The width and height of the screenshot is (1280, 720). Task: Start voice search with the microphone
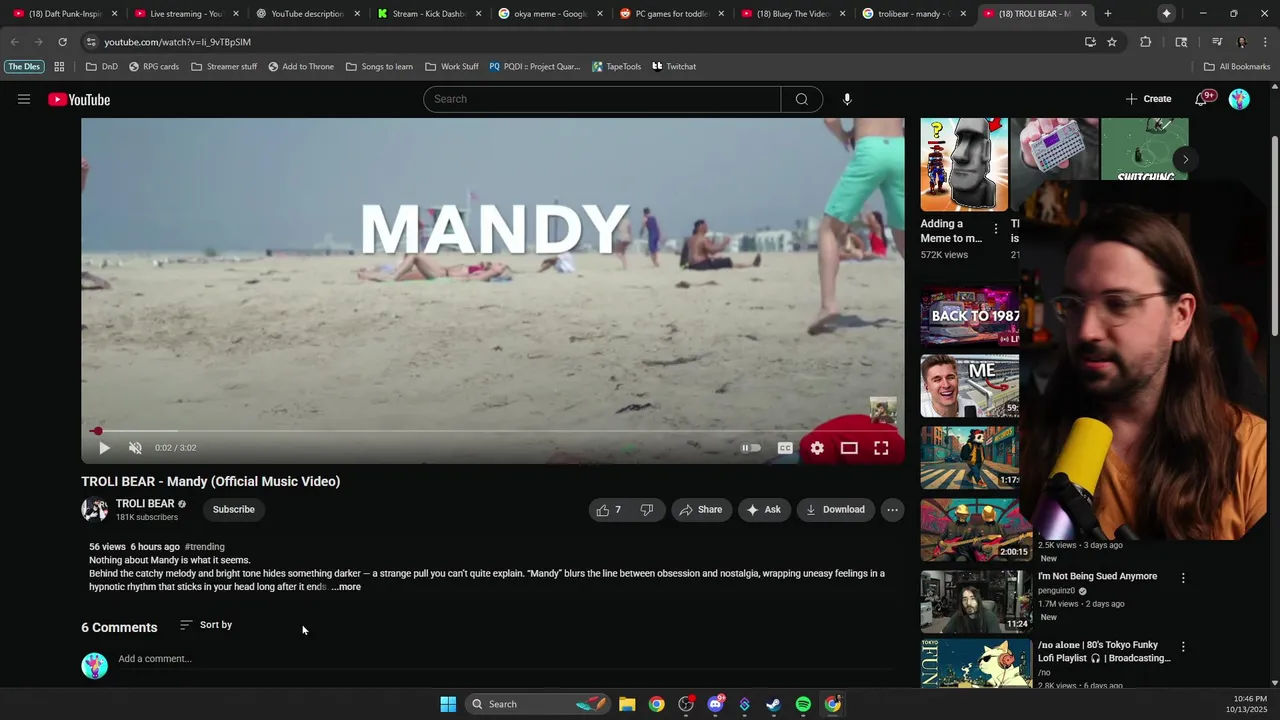point(847,99)
